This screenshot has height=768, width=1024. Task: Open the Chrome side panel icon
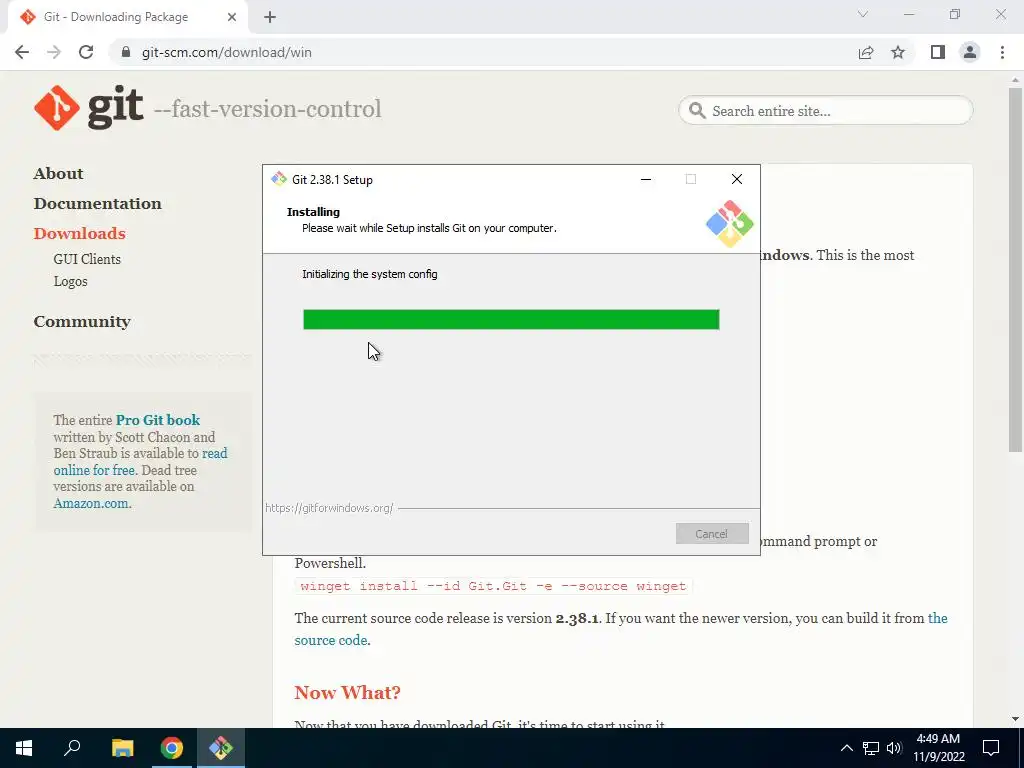click(x=938, y=52)
